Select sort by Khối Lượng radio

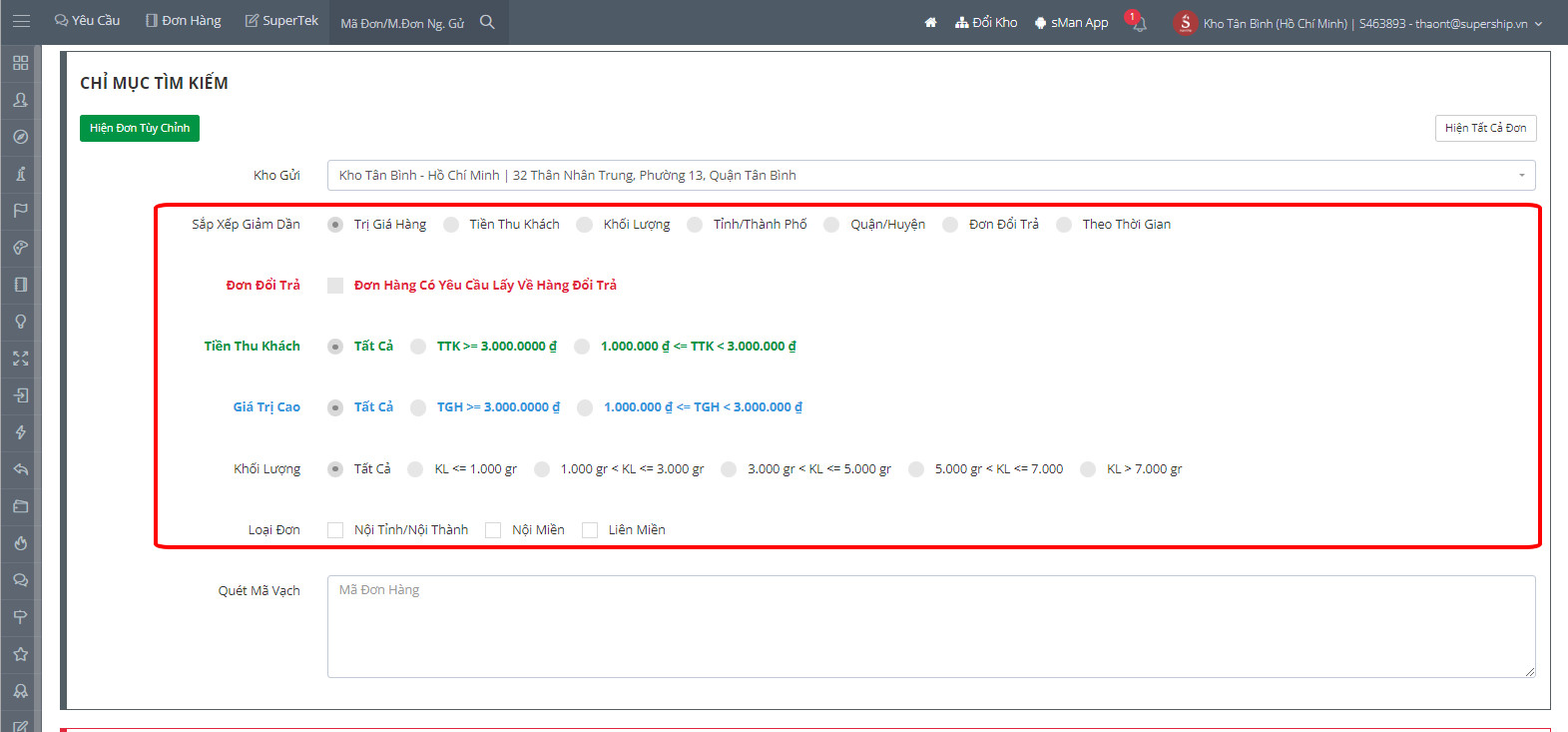point(585,225)
